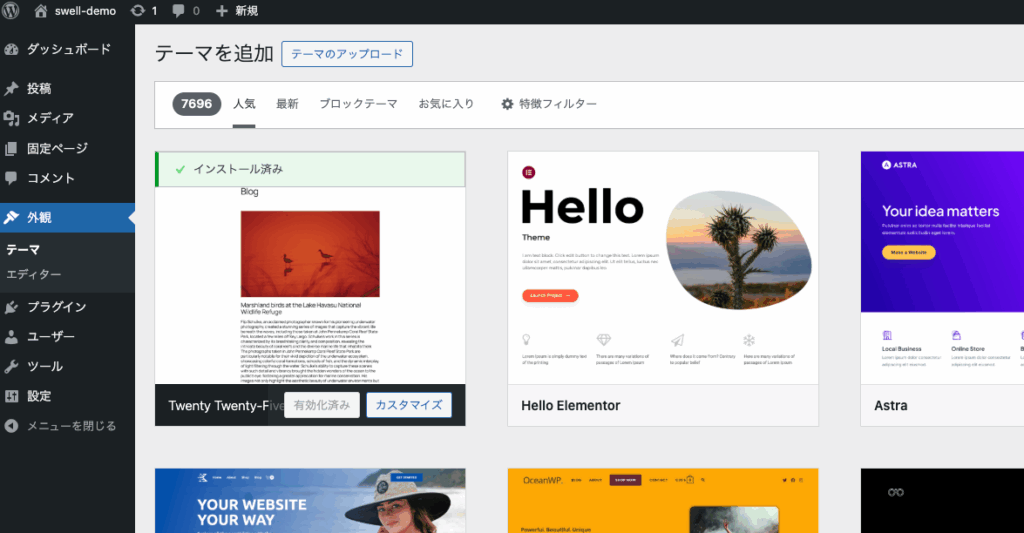This screenshot has width=1024, height=533.
Task: Click the カスタマイズ button
Action: click(x=408, y=405)
